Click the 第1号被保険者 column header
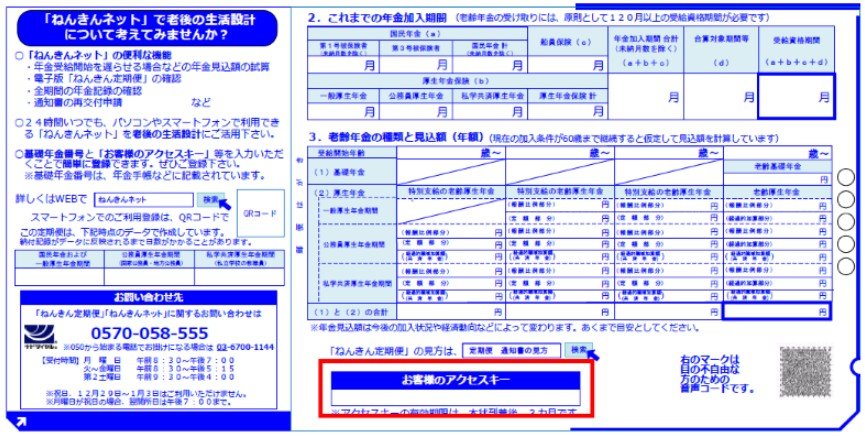Screen dimensions: 865x436 (x=344, y=48)
